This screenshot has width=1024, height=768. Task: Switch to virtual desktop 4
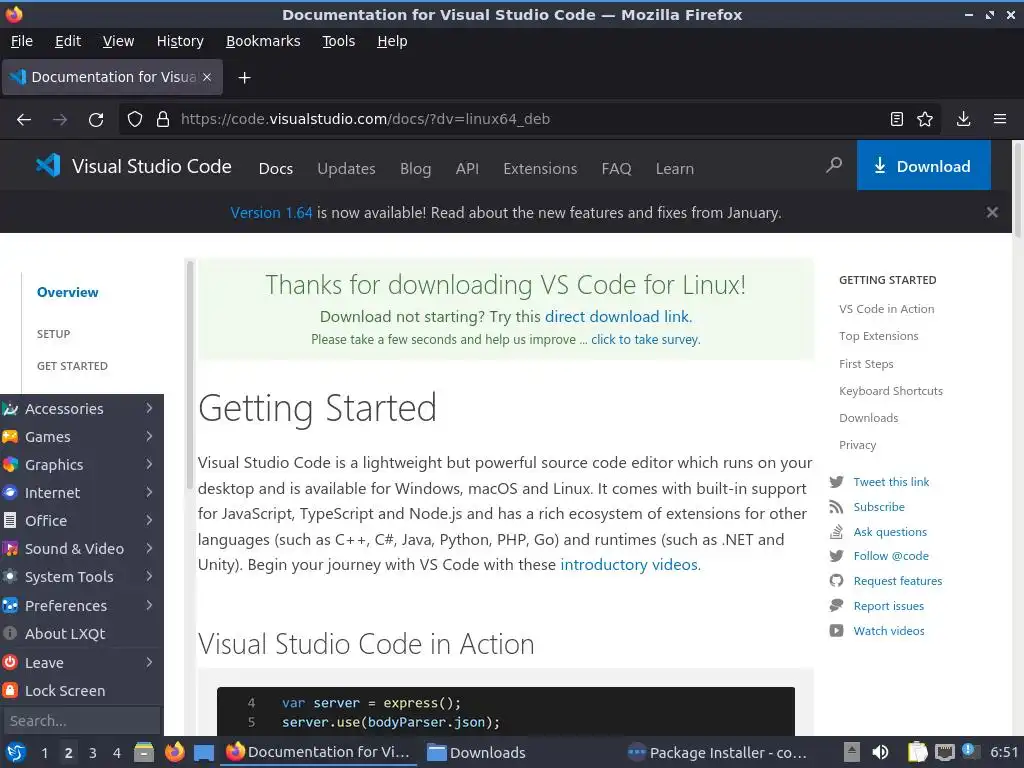[x=117, y=753]
